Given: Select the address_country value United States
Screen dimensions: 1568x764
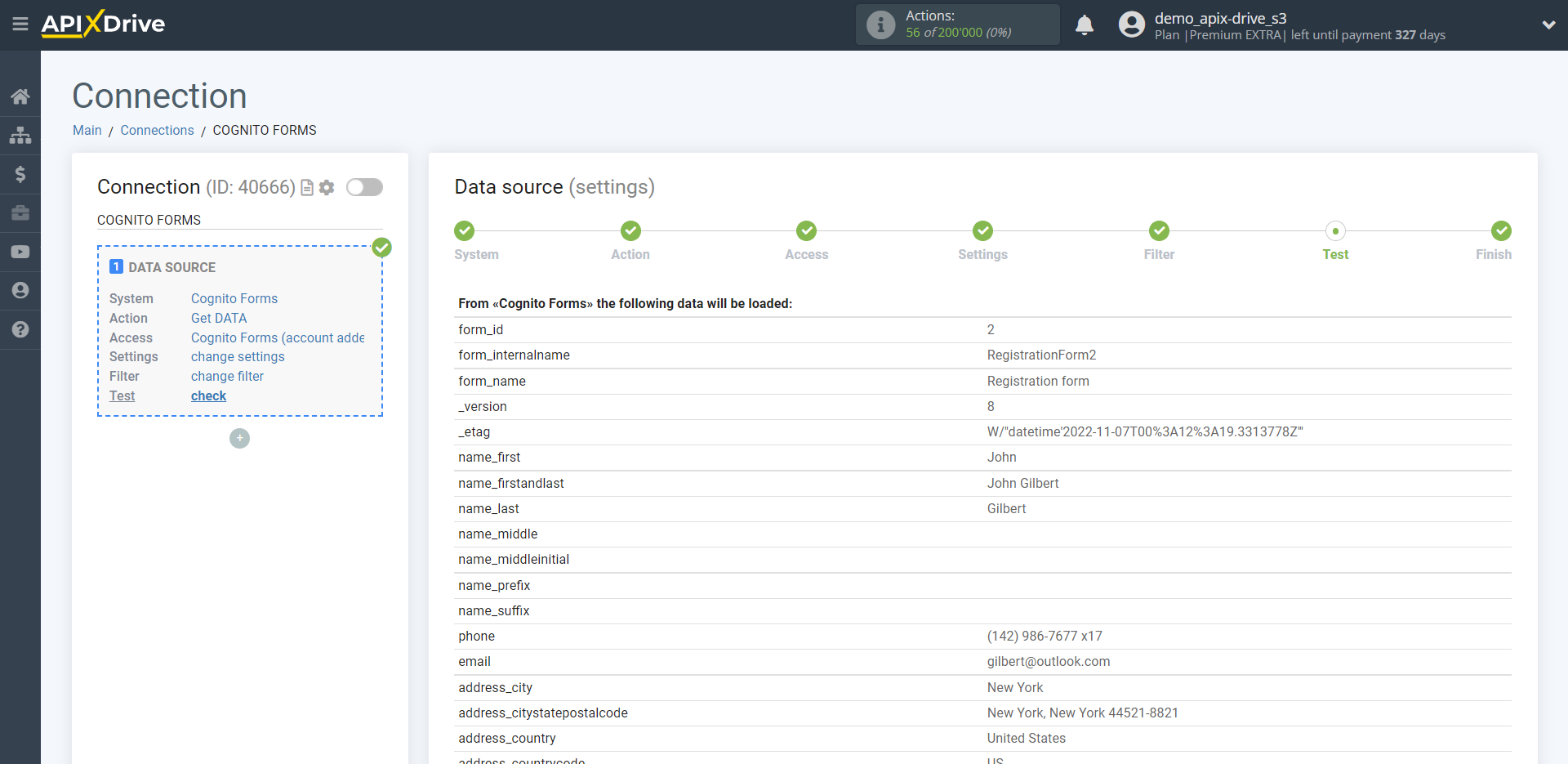Looking at the screenshot, I should pos(1027,739).
